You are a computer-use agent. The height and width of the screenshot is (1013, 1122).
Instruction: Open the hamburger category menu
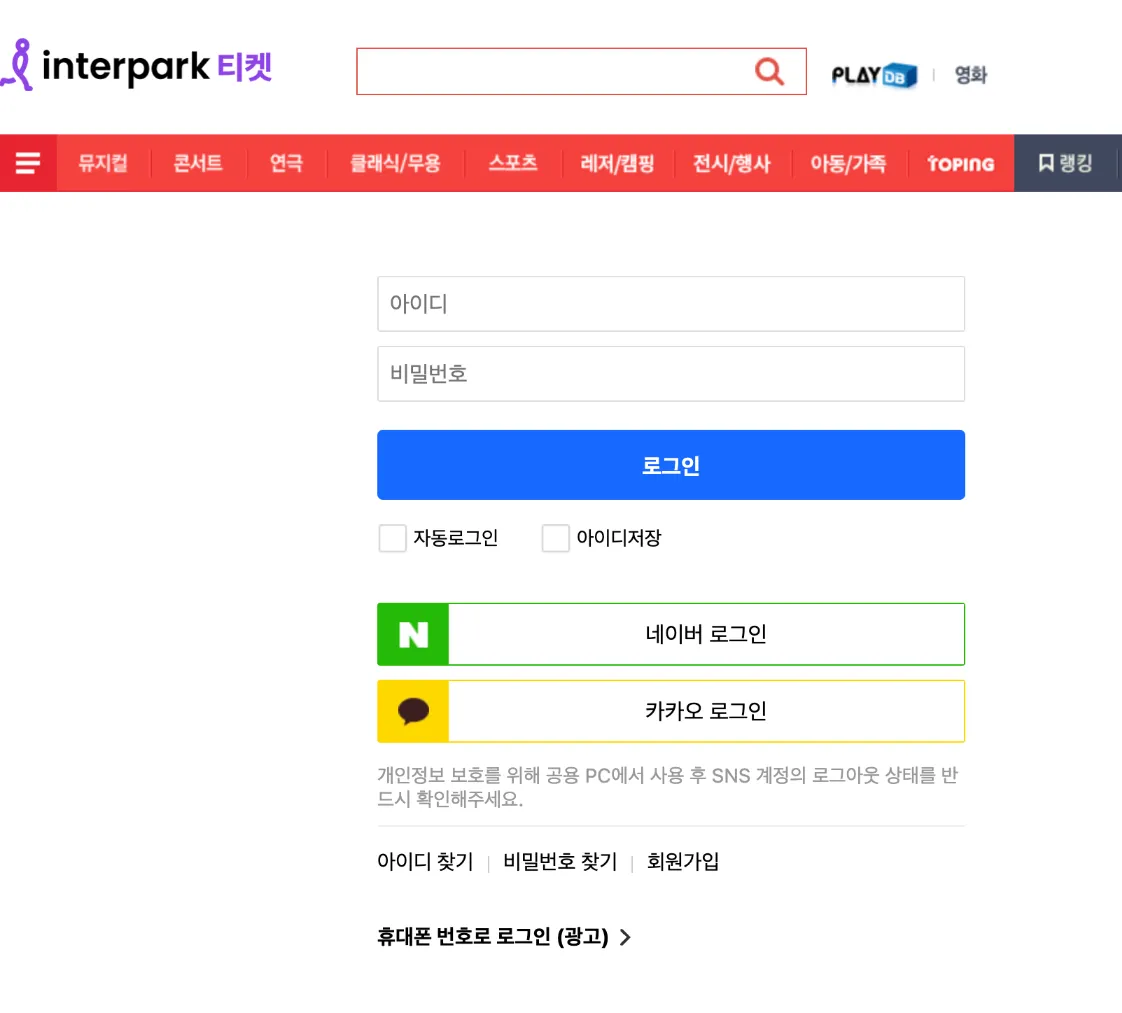[x=28, y=163]
